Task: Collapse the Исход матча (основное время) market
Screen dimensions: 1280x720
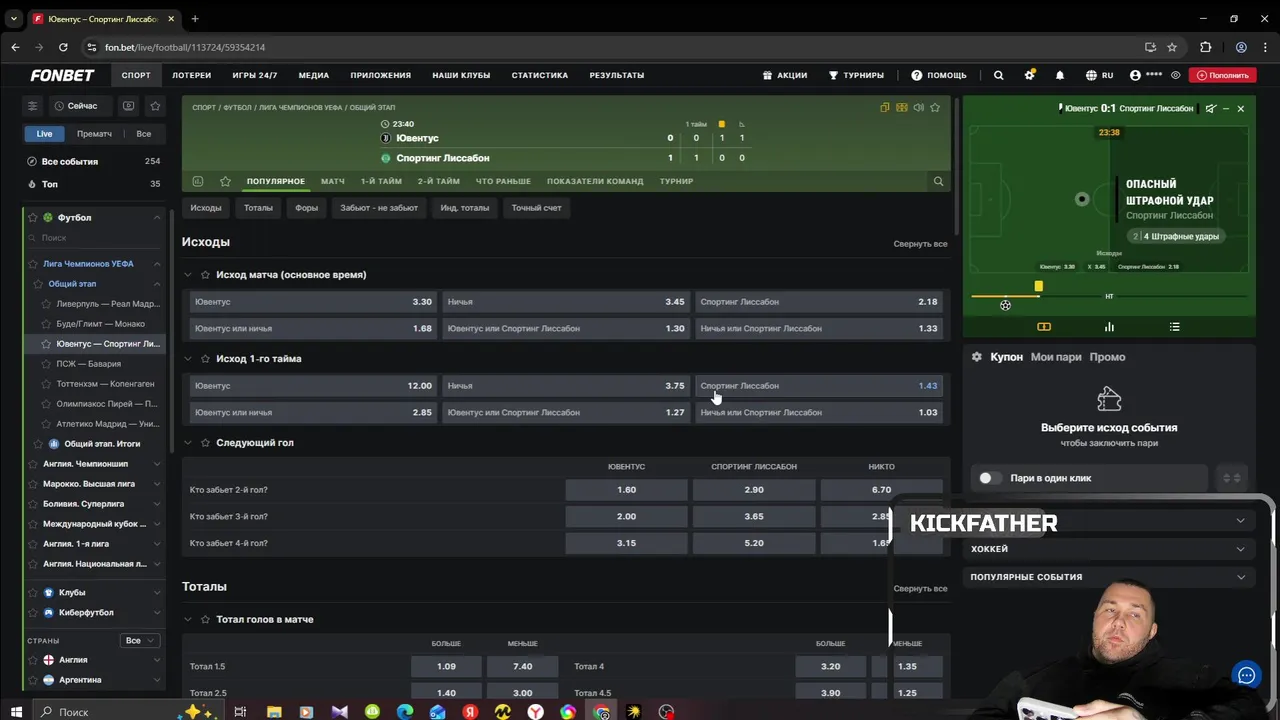Action: (187, 275)
